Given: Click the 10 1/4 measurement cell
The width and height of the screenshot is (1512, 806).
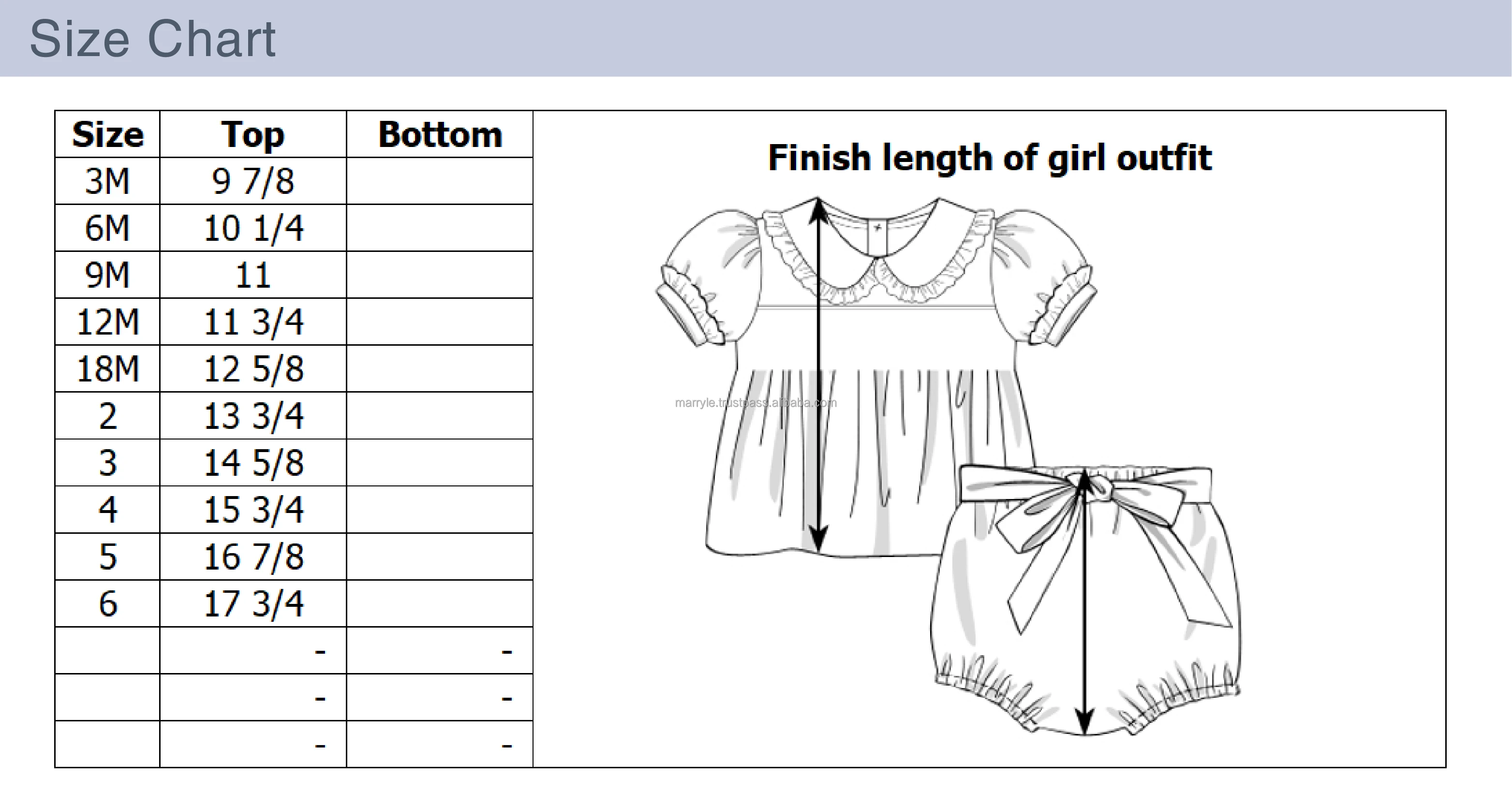Looking at the screenshot, I should pos(253,228).
